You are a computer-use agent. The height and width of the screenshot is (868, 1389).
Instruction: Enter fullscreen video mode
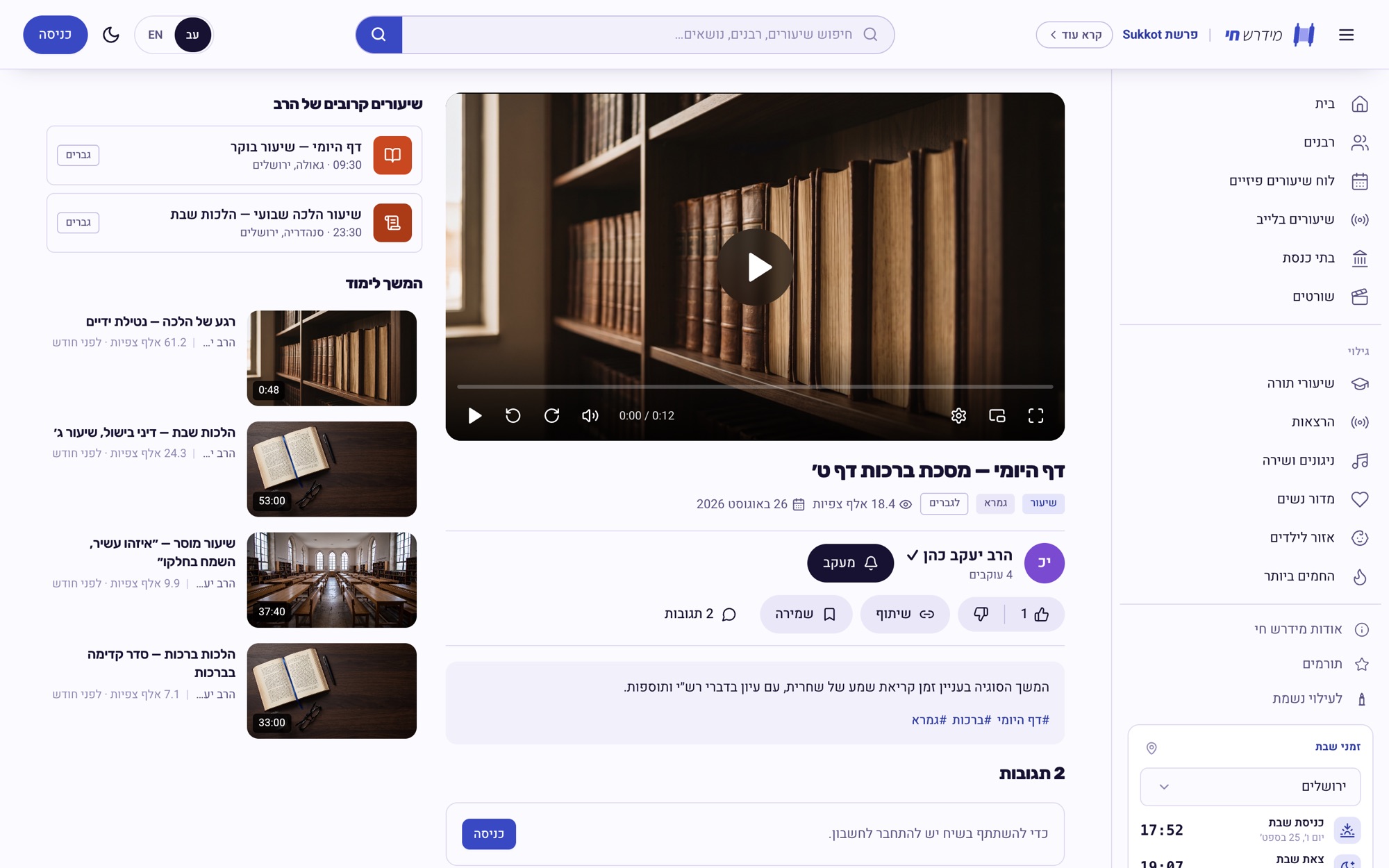pyautogui.click(x=1035, y=415)
